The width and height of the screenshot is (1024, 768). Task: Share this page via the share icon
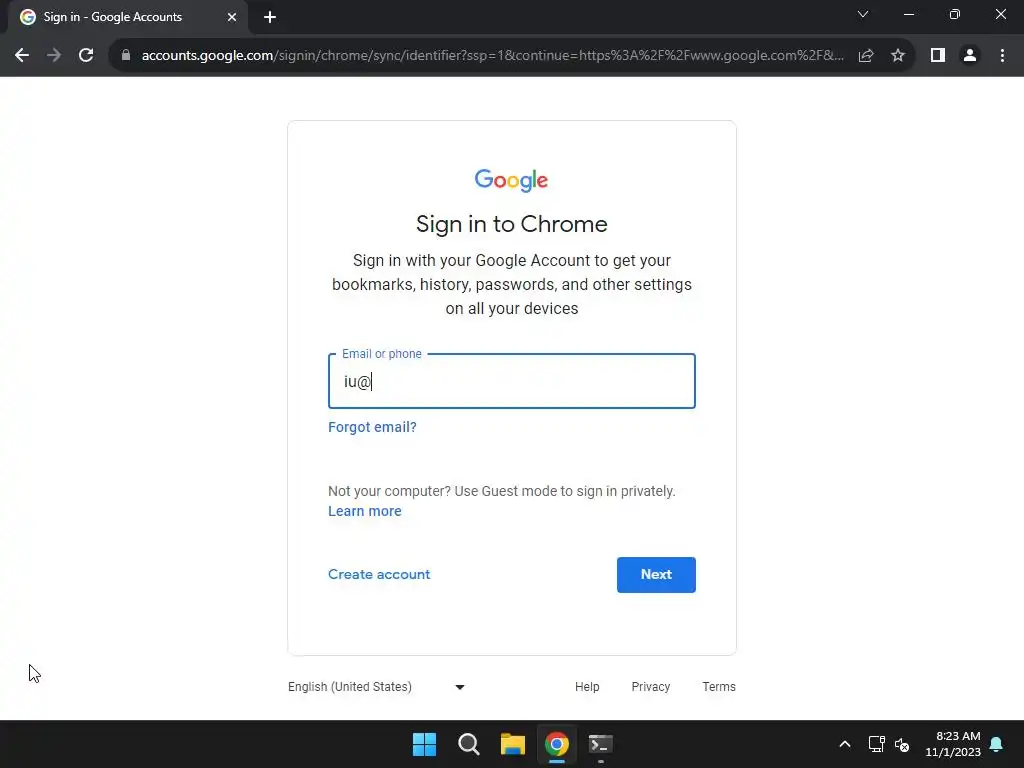(866, 56)
